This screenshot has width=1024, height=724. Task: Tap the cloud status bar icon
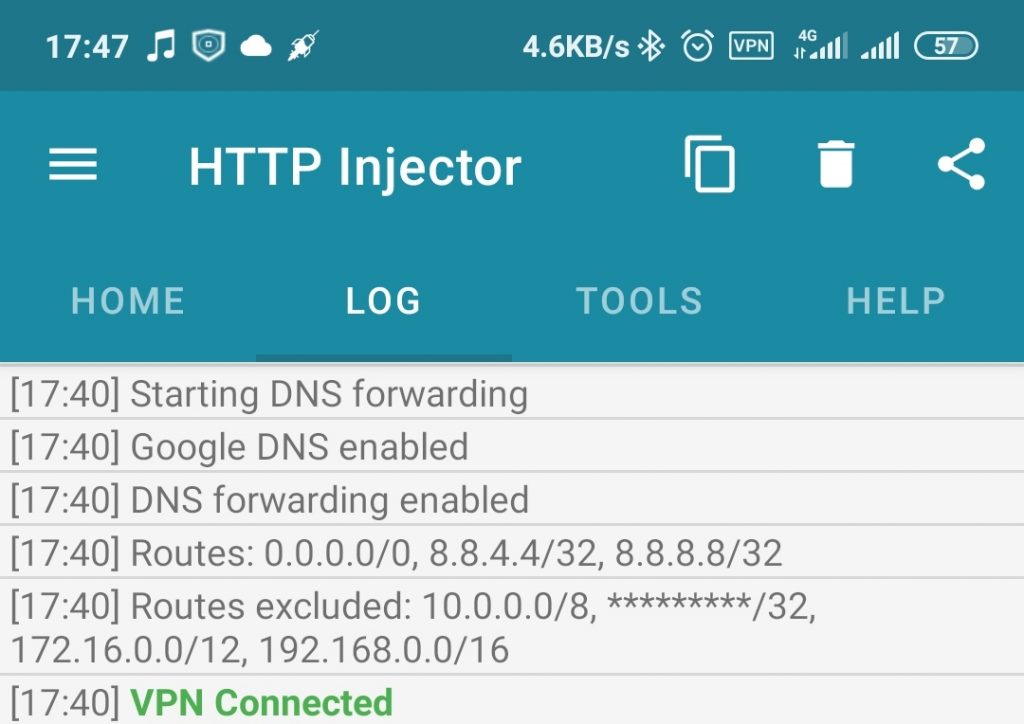tap(256, 47)
